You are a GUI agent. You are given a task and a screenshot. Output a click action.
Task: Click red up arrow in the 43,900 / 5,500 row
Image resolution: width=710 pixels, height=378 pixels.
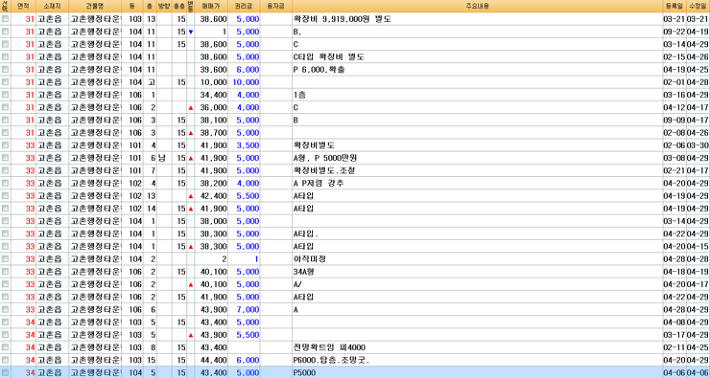(x=191, y=335)
